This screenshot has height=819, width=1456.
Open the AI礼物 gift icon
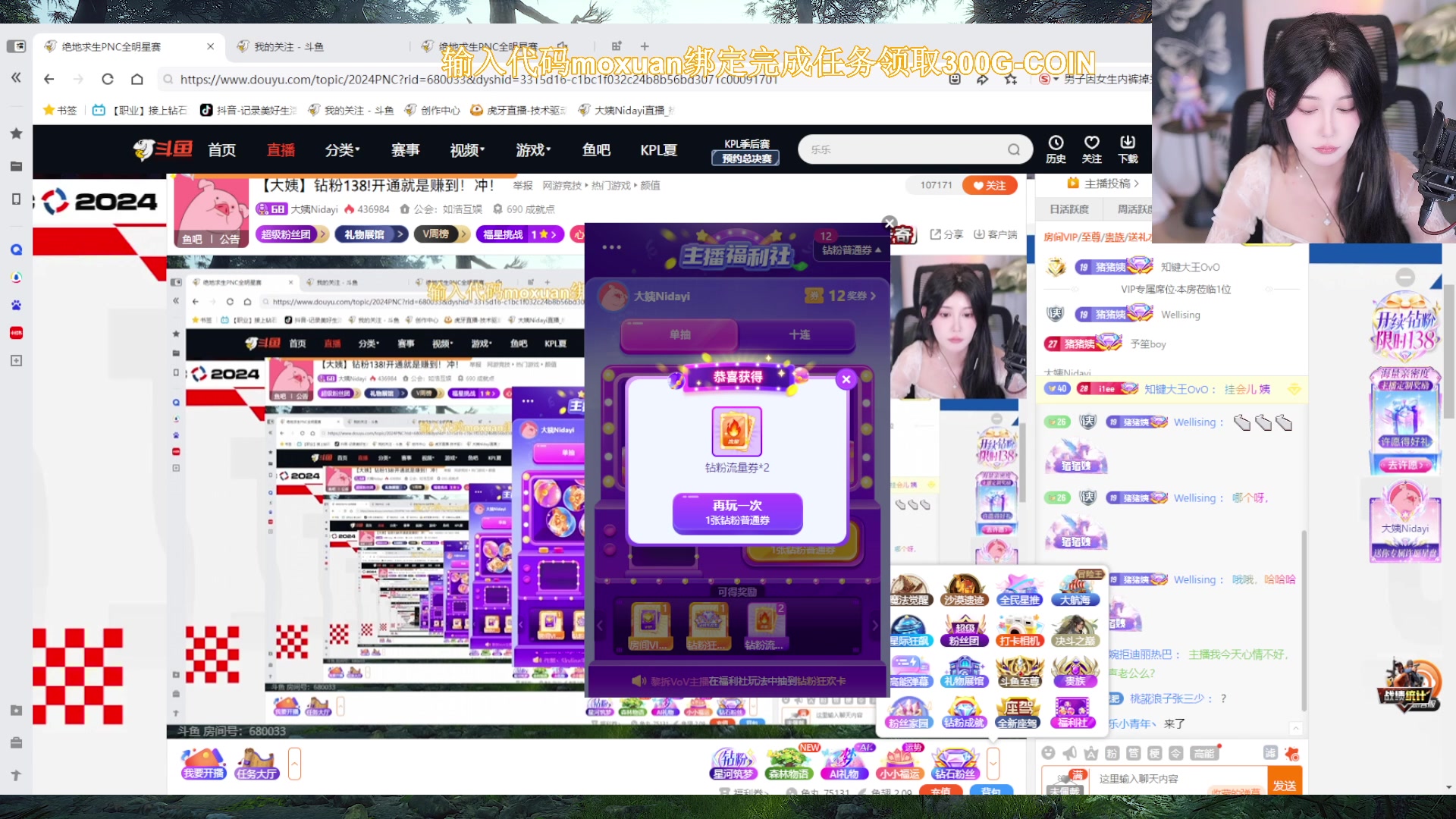tap(844, 764)
